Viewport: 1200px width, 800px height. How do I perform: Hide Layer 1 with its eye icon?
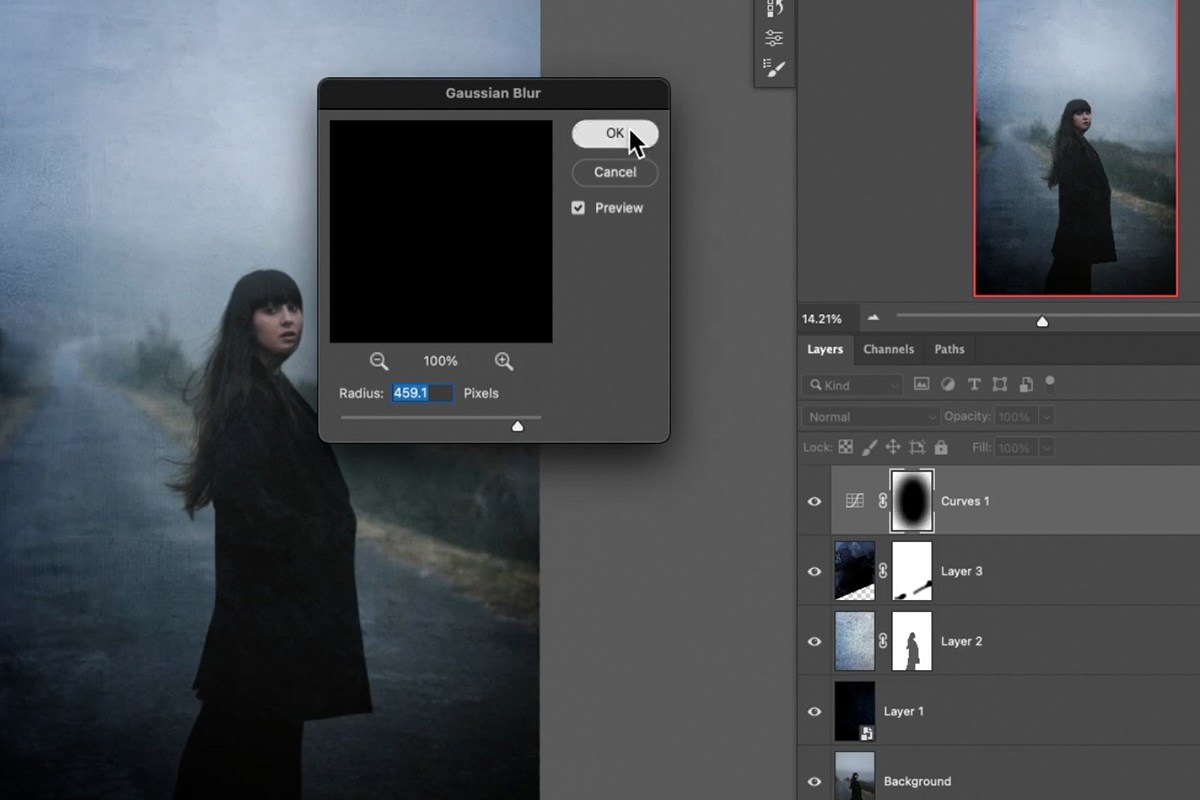pos(815,711)
